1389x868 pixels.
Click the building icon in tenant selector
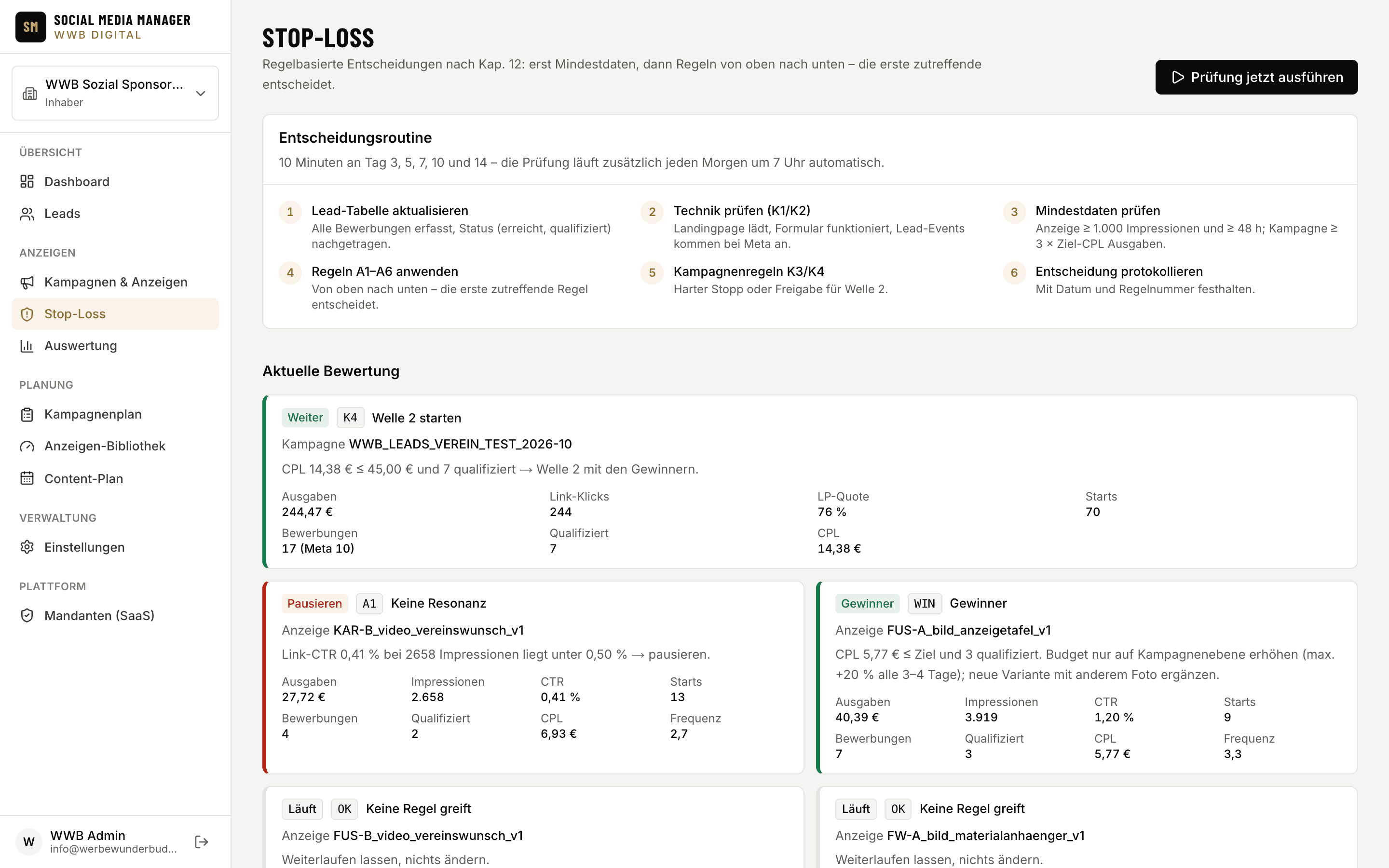[x=30, y=93]
